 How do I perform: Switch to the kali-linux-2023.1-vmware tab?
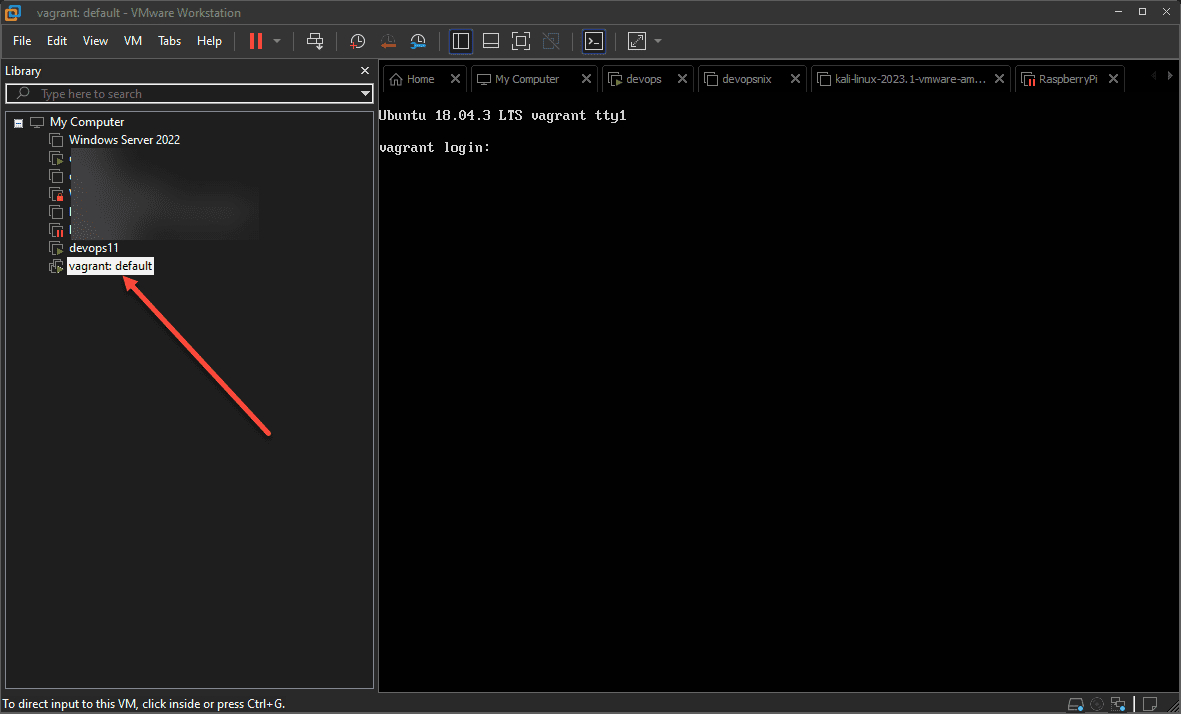910,79
